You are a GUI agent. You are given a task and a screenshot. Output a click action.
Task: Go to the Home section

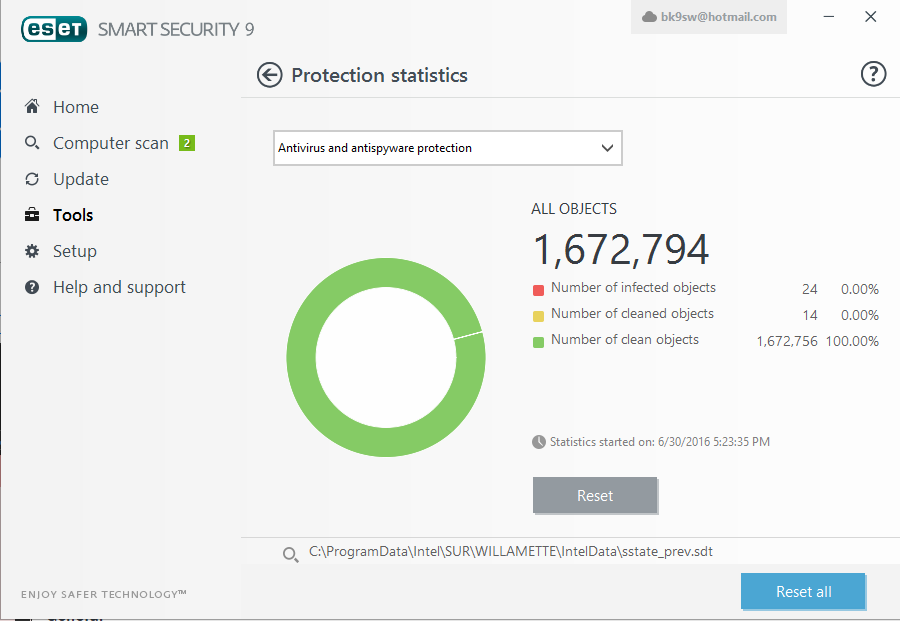tap(76, 107)
